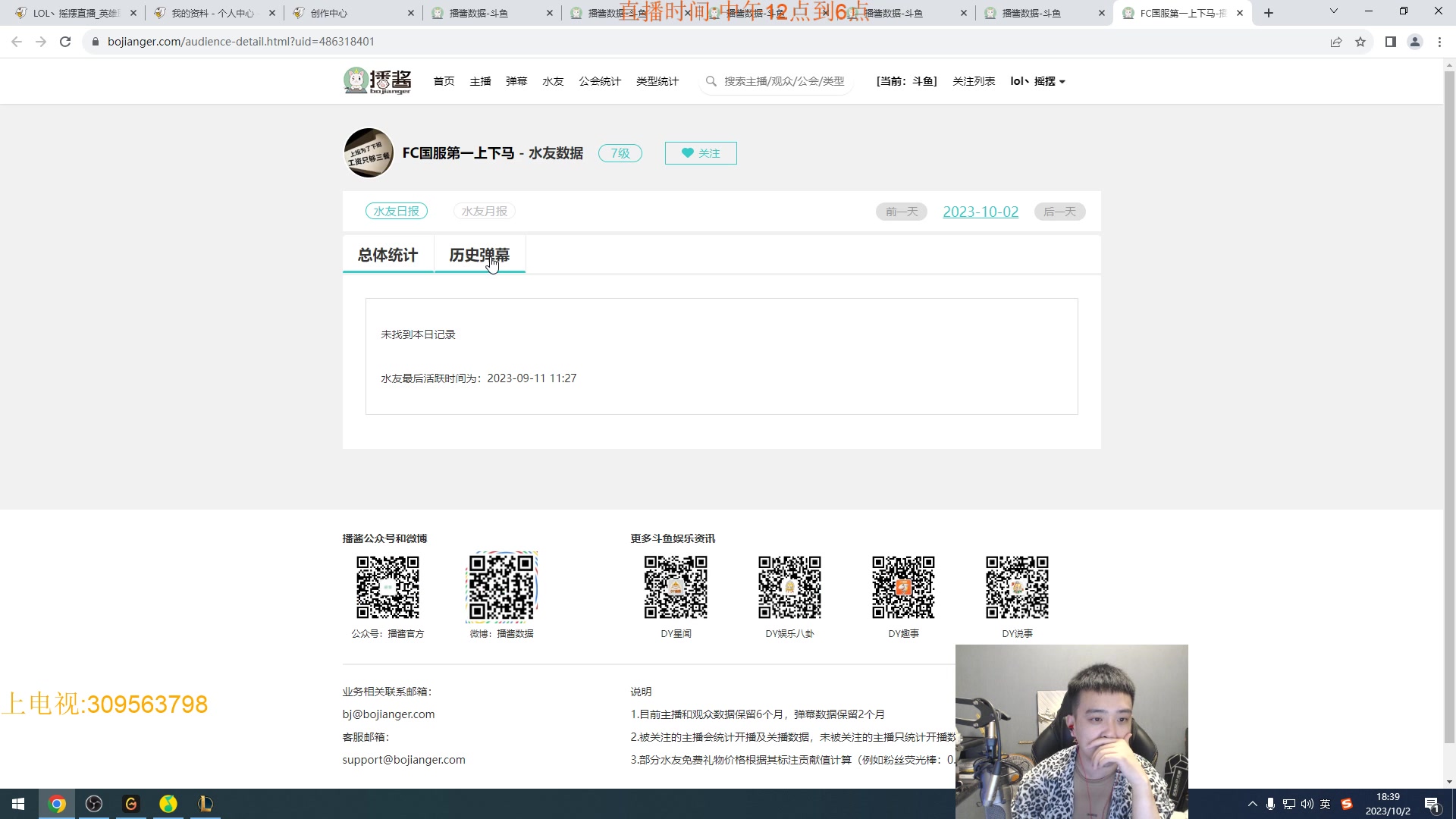Image resolution: width=1456 pixels, height=819 pixels.
Task: Click inside the 搜索主播/观众/公会/类型 search field
Action: tap(781, 81)
